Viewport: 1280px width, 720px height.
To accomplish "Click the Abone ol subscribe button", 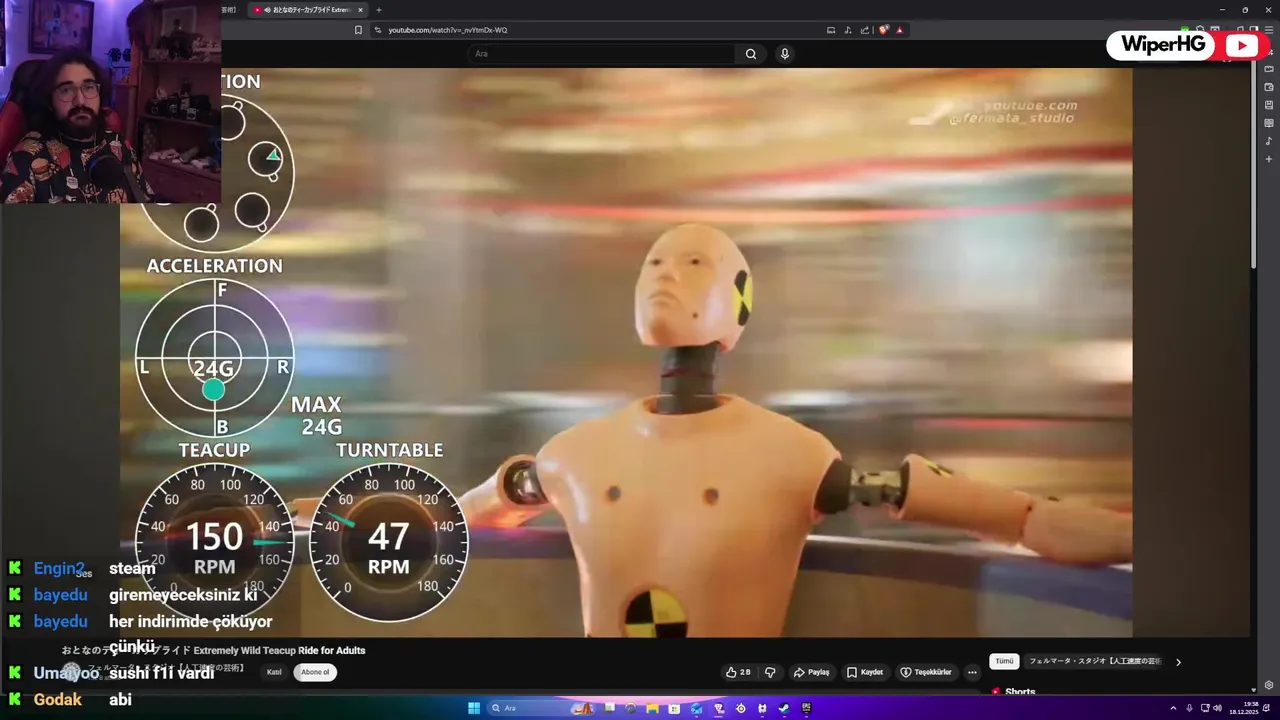I will (x=315, y=672).
